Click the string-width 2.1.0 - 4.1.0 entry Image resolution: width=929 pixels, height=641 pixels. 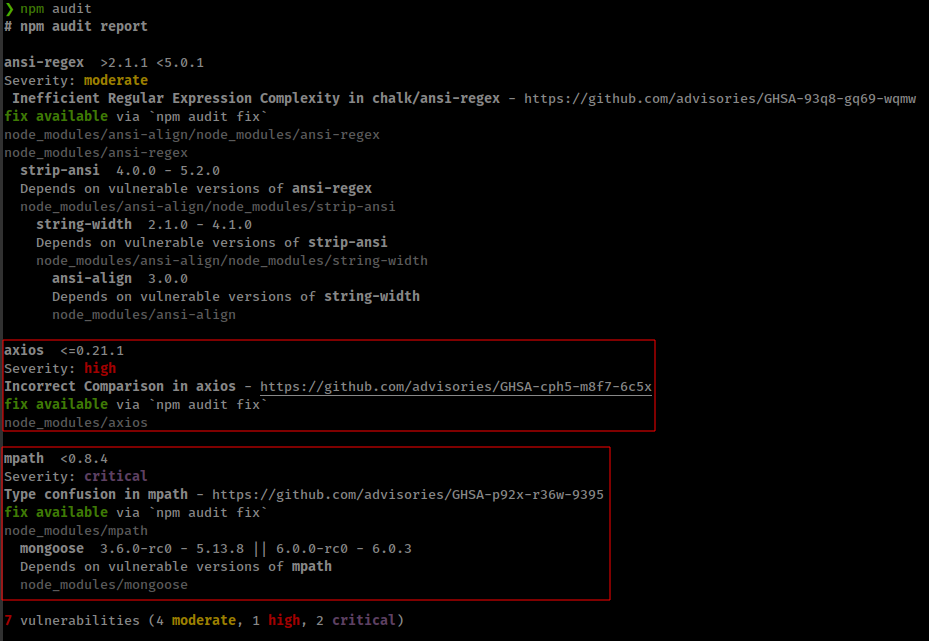[x=144, y=225]
